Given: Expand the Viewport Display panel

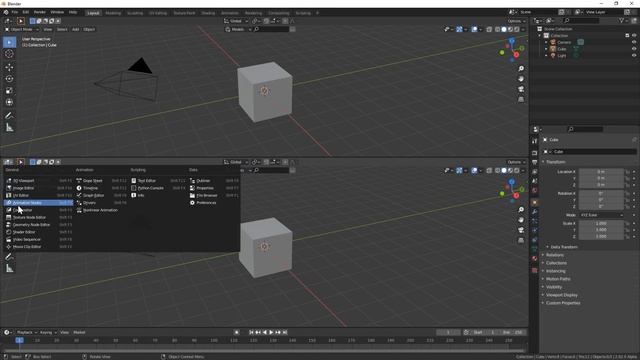Looking at the screenshot, I should pos(561,295).
